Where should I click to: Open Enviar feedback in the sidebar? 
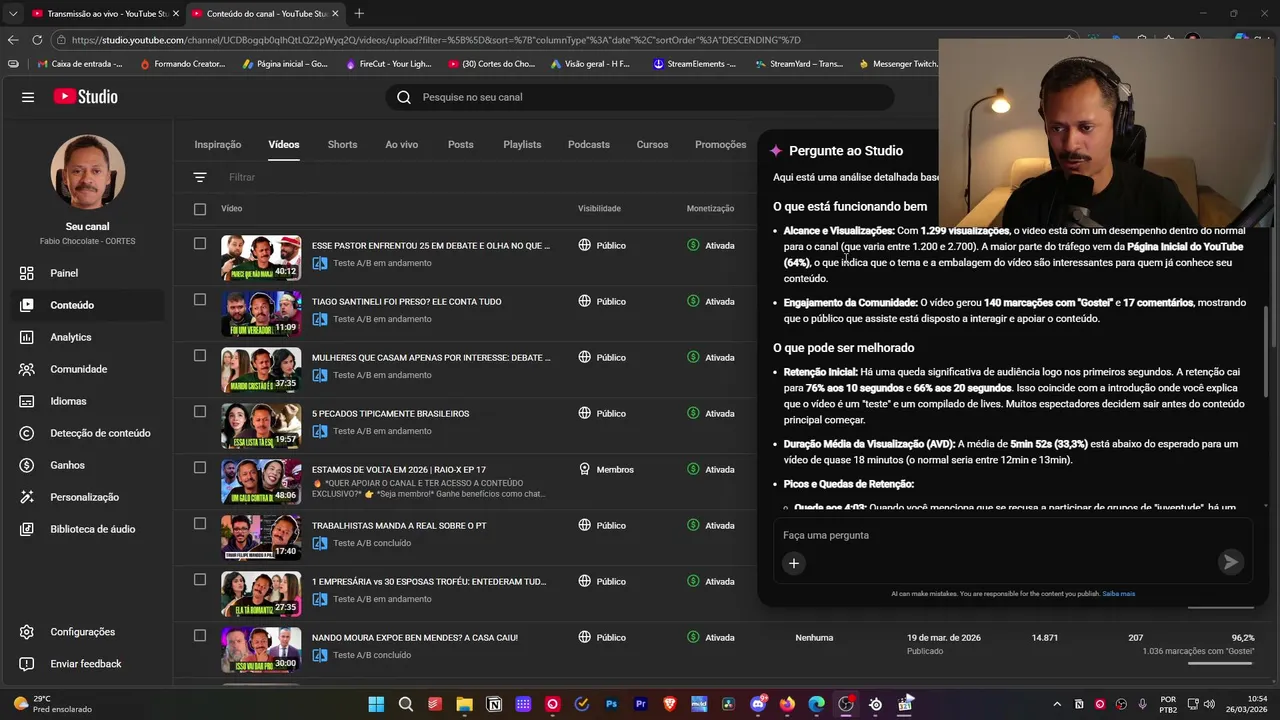[x=86, y=664]
